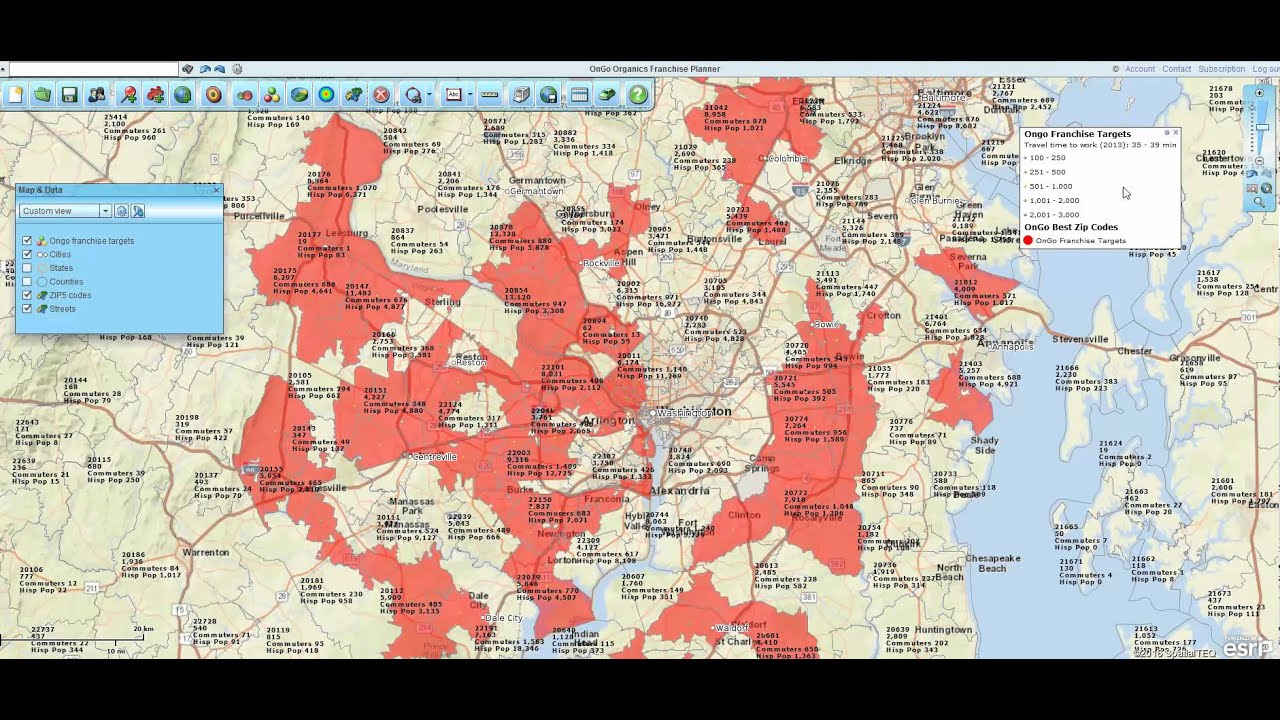The height and width of the screenshot is (720, 1280).
Task: Enable the Counties layer checkbox
Action: click(x=27, y=282)
